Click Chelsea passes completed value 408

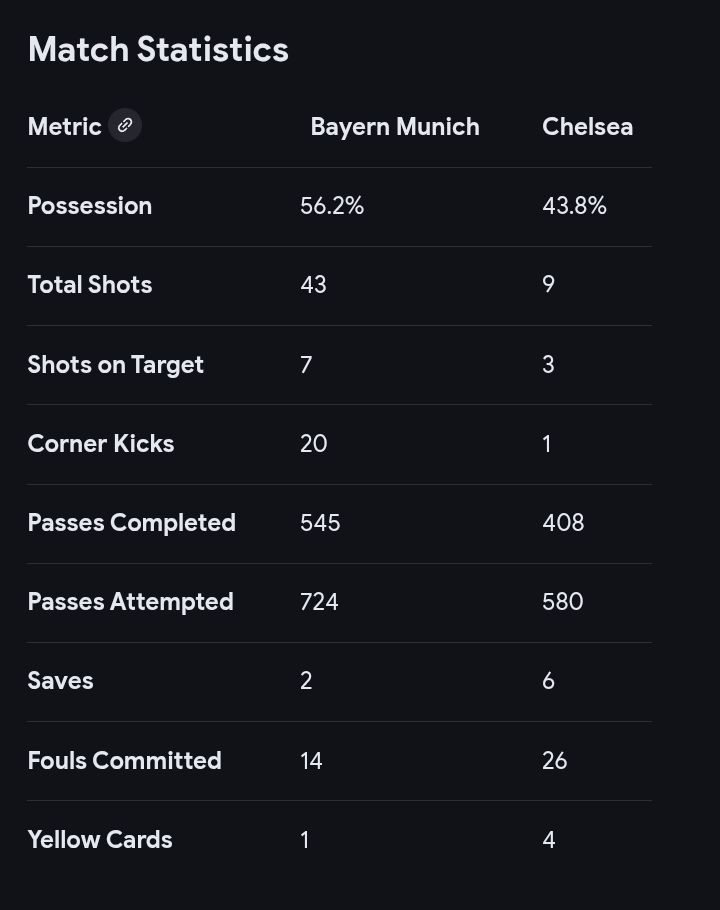[x=563, y=523]
